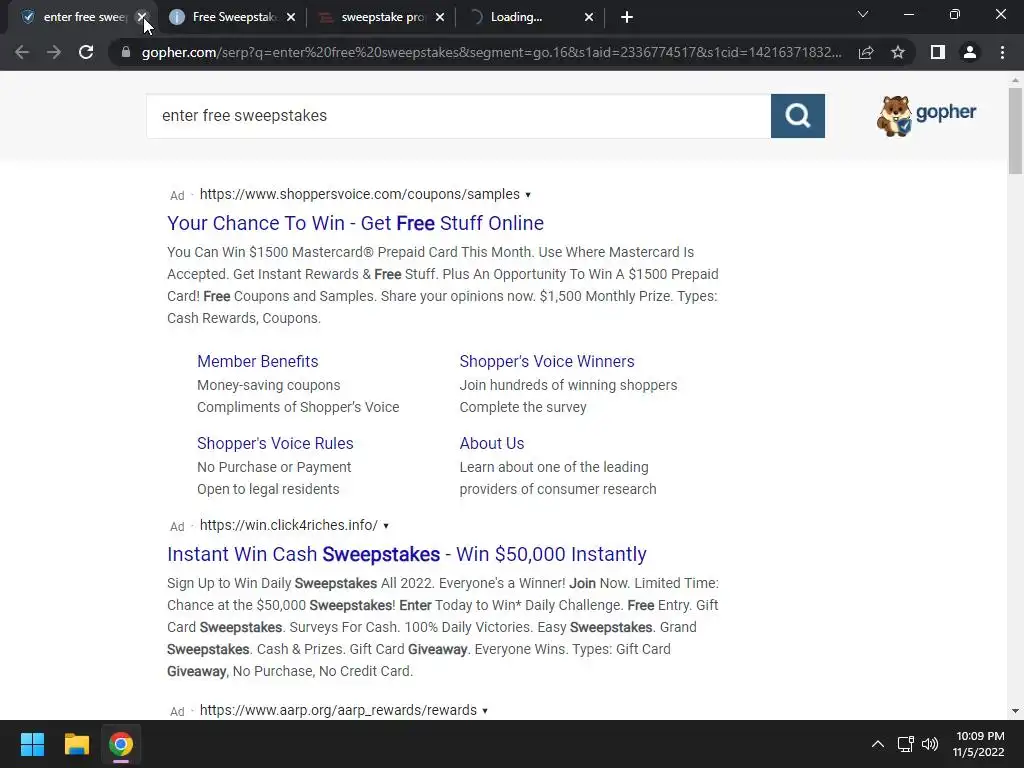
Task: Show hidden system tray icons
Action: pyautogui.click(x=878, y=744)
